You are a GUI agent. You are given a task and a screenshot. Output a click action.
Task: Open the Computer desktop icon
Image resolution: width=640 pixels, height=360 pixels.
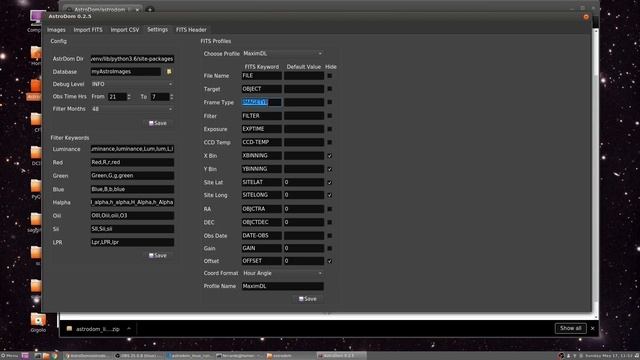[36, 21]
